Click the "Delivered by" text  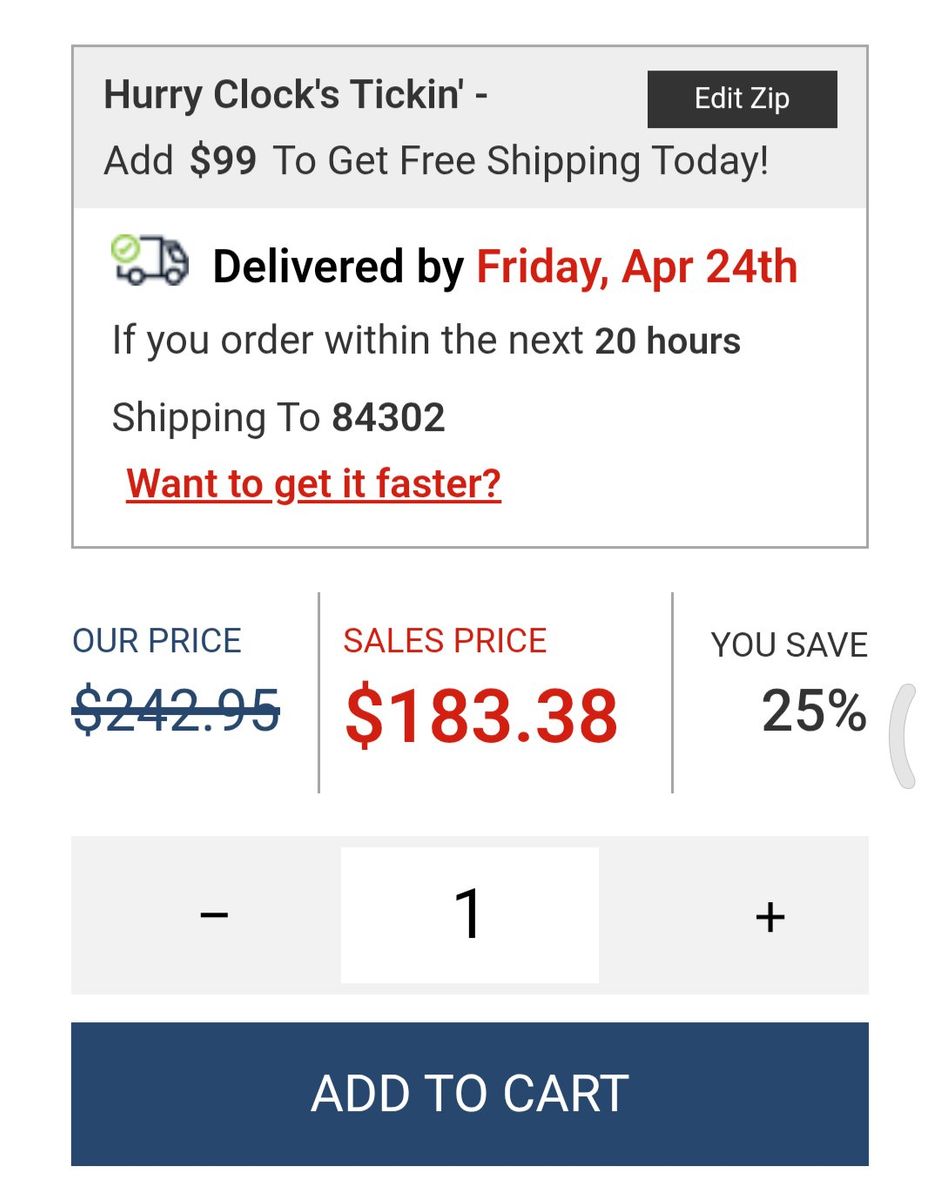pos(338,267)
